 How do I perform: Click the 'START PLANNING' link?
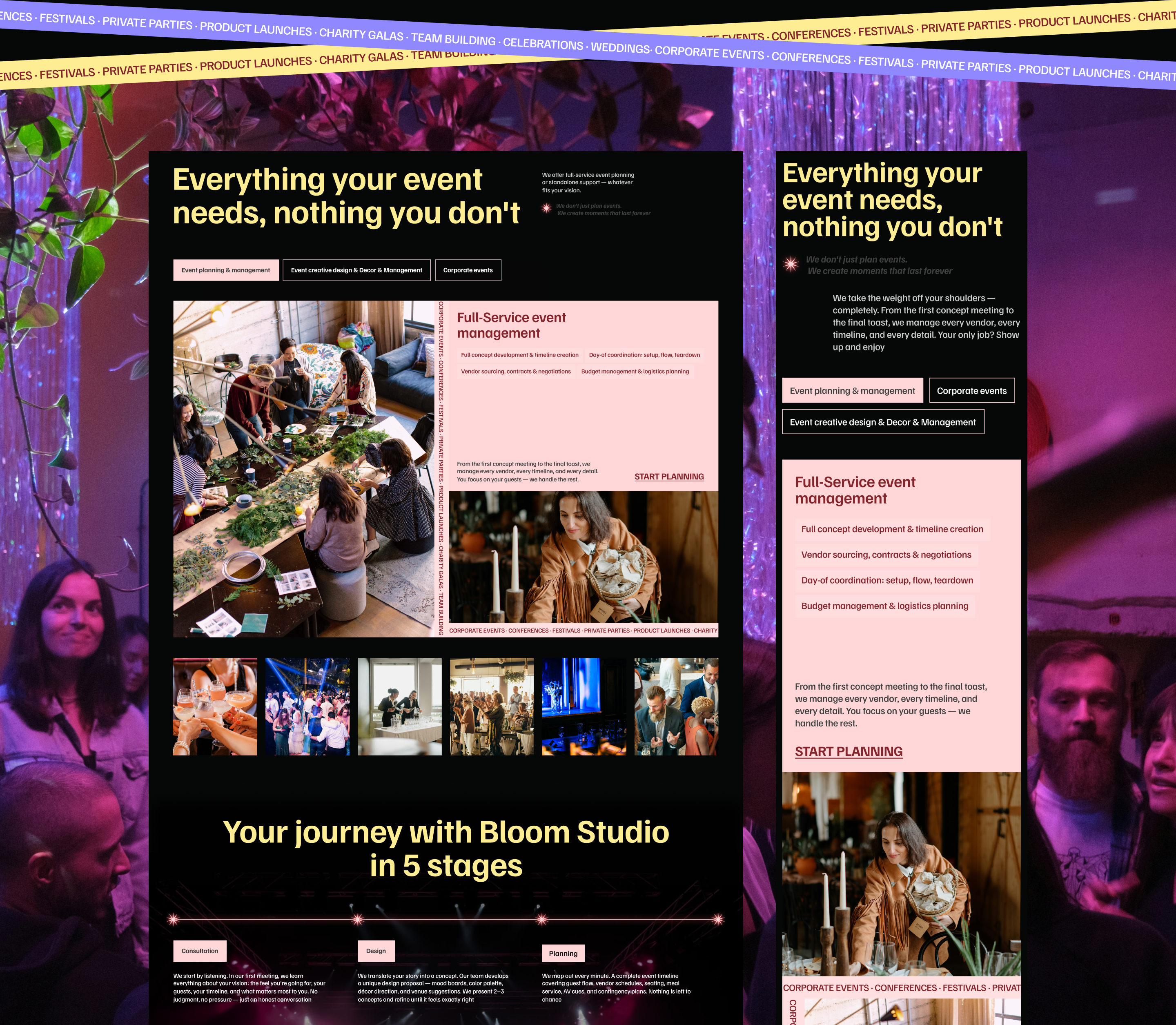tap(669, 477)
